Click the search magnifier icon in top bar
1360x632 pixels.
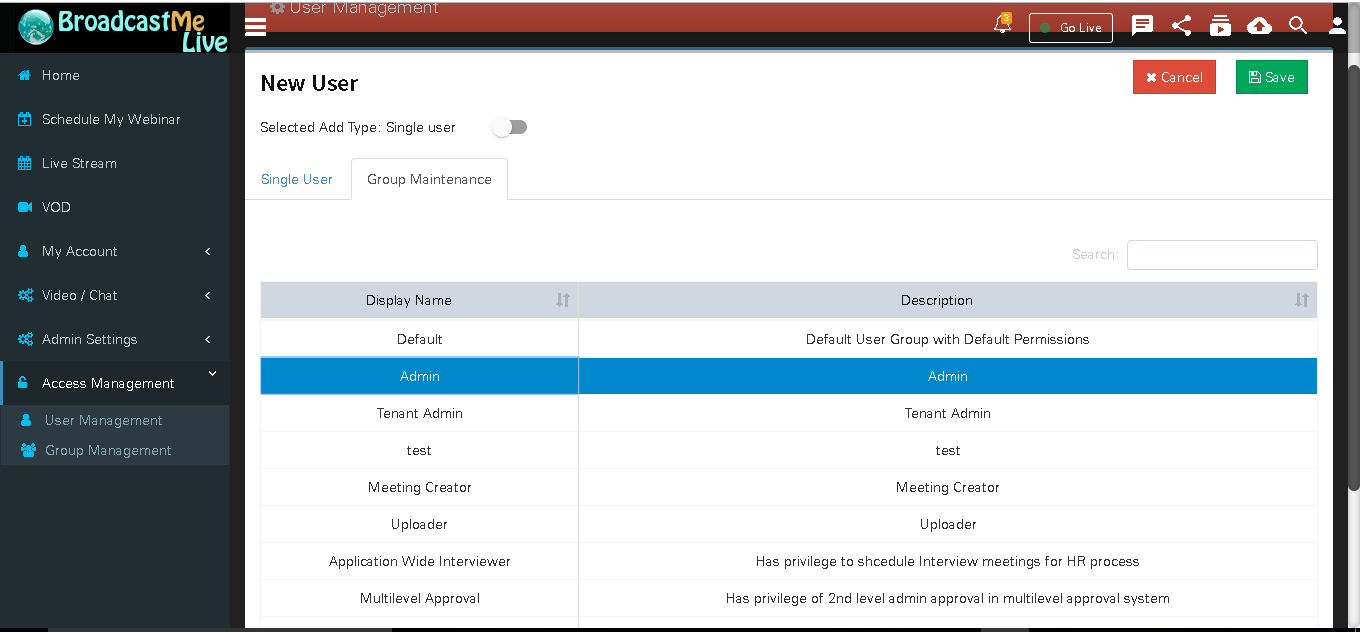pos(1298,26)
